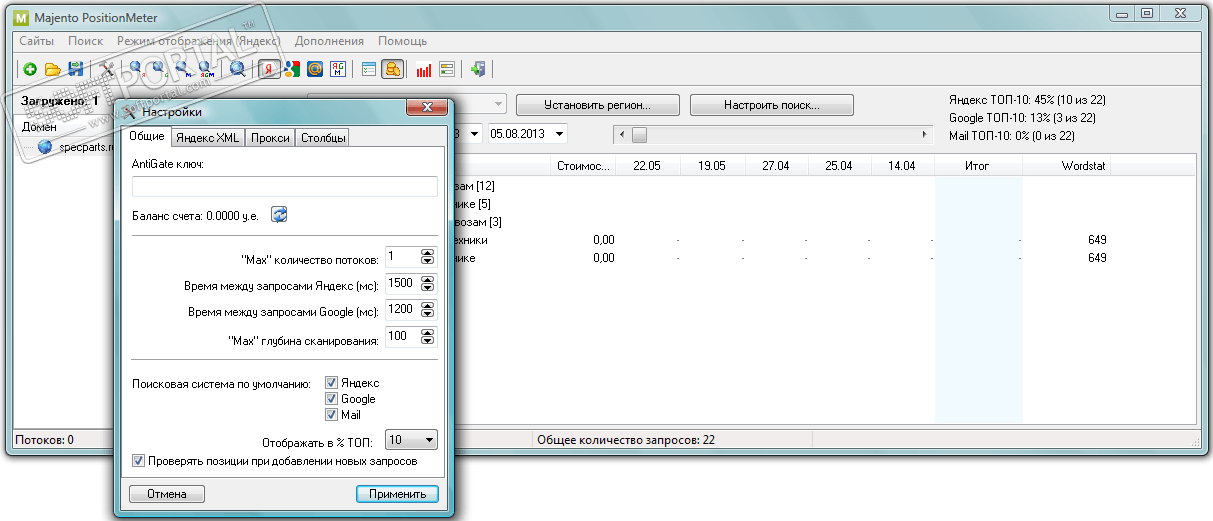Open project with the yellow folder icon
1213x521 pixels.
(x=53, y=69)
